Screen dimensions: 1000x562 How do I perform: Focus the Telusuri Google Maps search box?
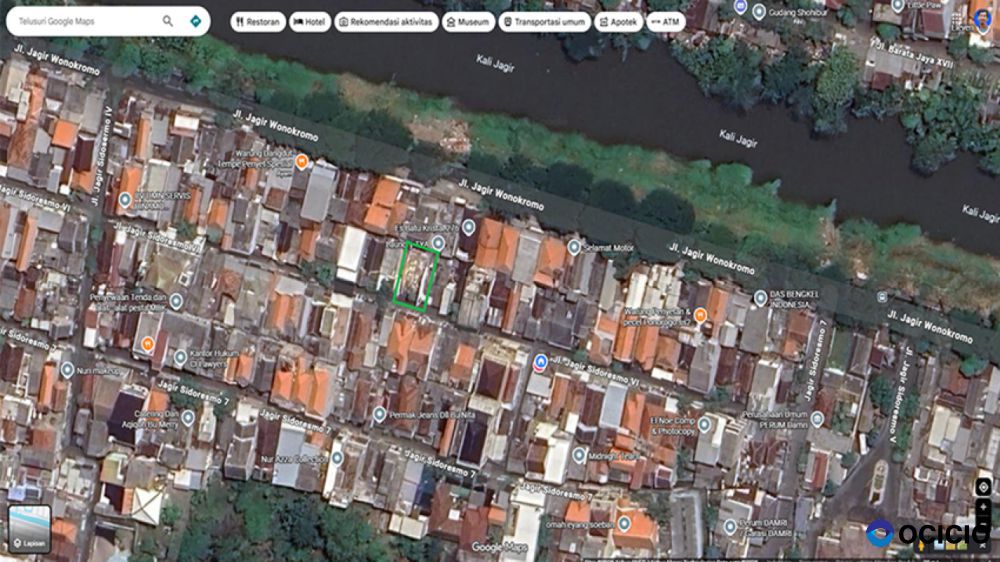pyautogui.click(x=85, y=20)
